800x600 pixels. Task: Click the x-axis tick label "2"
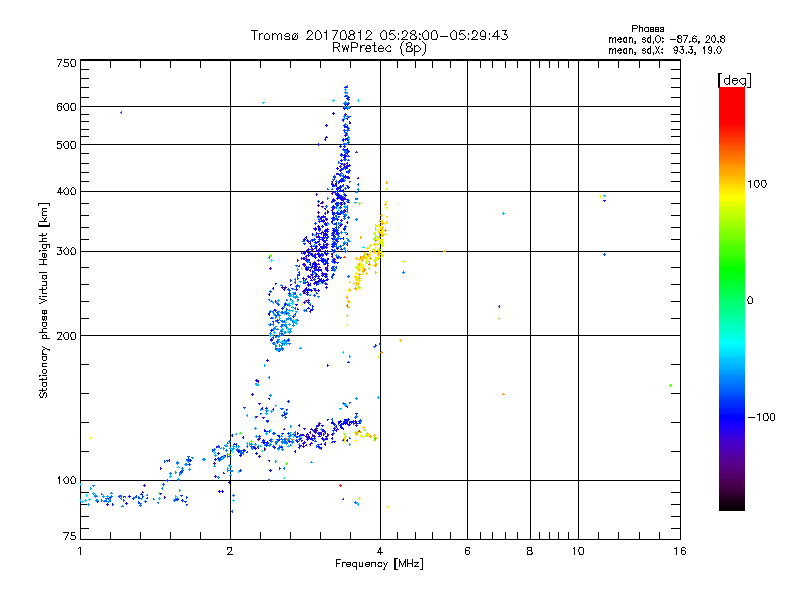click(x=230, y=551)
